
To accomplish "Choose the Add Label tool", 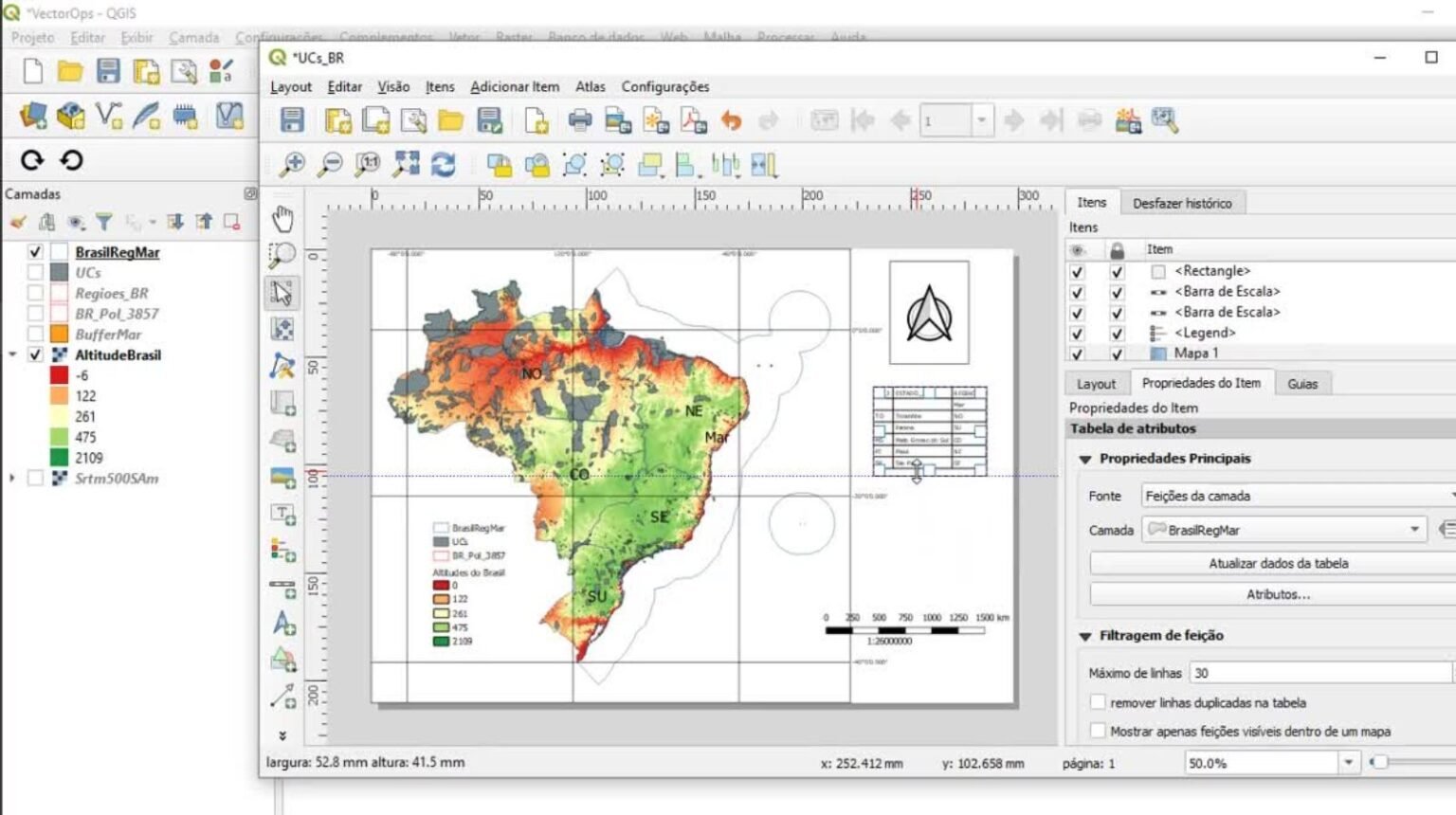I will click(282, 514).
